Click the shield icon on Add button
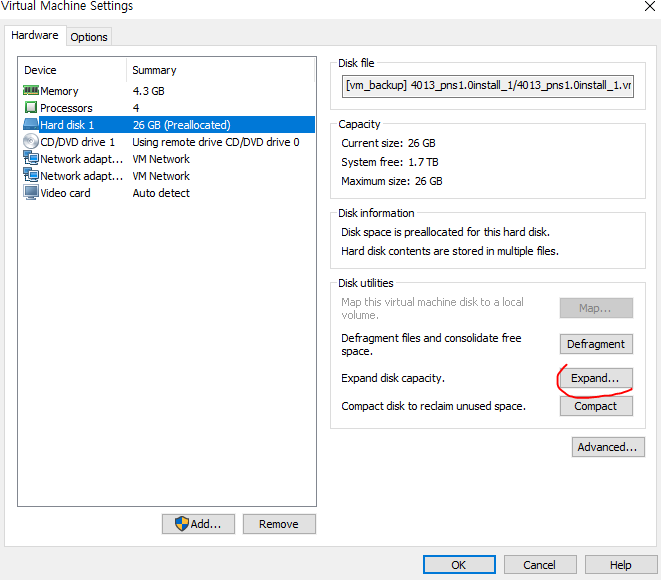 pos(182,524)
